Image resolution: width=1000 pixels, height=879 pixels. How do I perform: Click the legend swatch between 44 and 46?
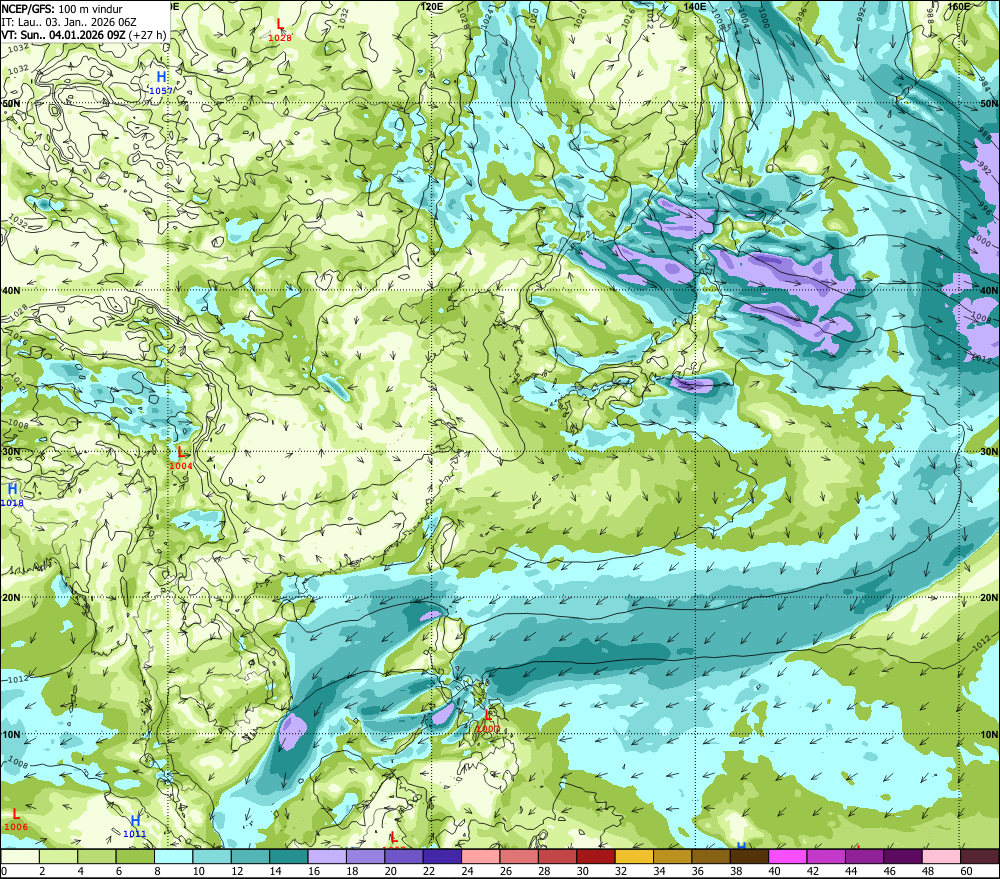[864, 857]
